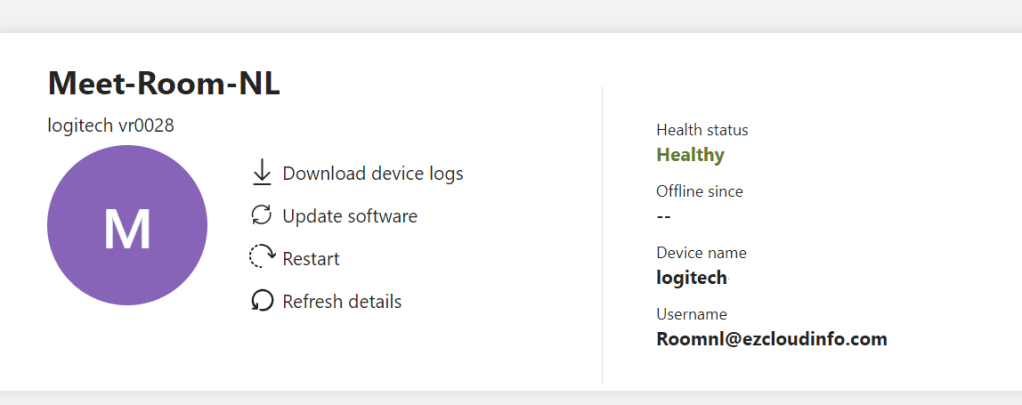Select the purple M avatar circle
This screenshot has width=1022, height=405.
coord(127,226)
